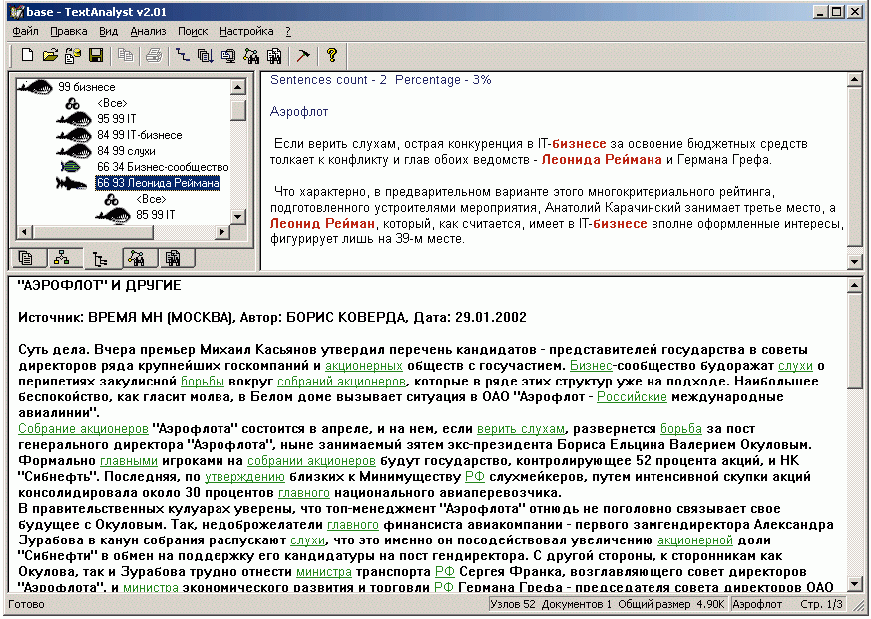The height and width of the screenshot is (619, 871).
Task: Open the Файл menu
Action: 26,32
